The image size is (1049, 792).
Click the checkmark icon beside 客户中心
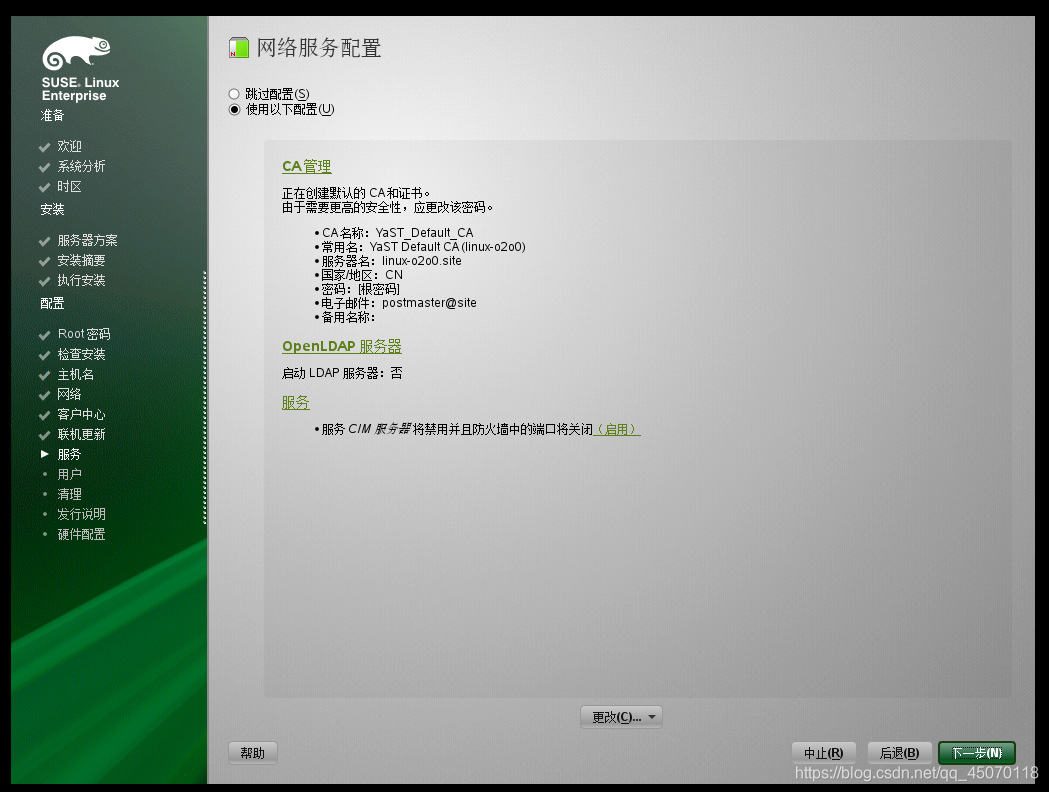pyautogui.click(x=45, y=415)
